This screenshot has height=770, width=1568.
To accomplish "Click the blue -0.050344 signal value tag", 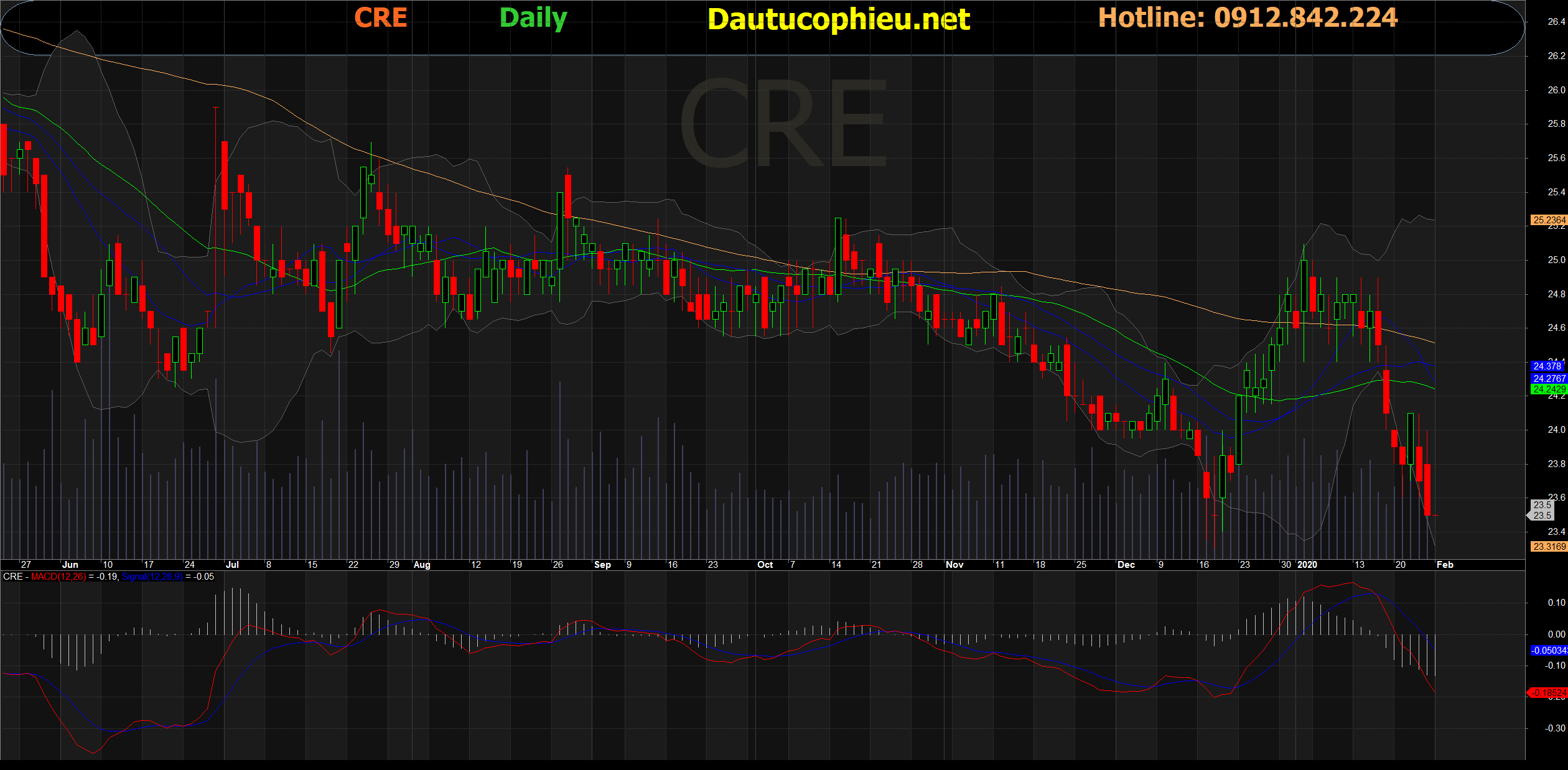I will [x=1549, y=650].
